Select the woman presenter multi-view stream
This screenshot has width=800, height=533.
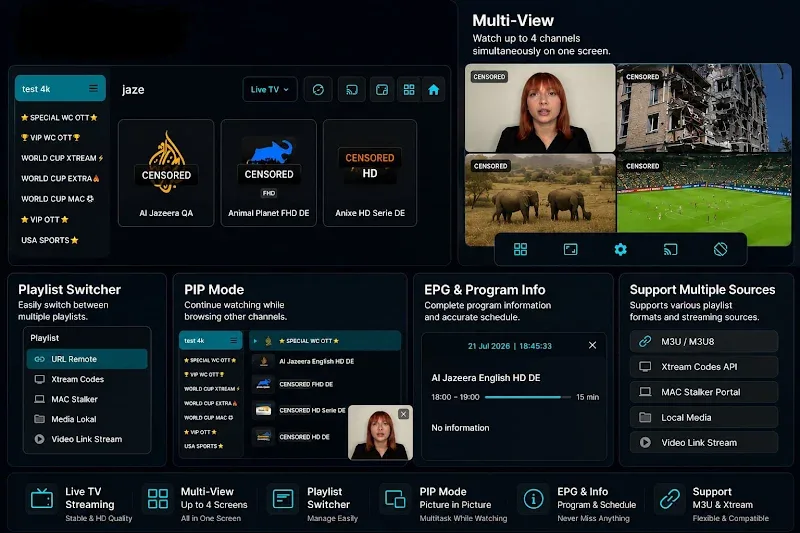coord(540,108)
